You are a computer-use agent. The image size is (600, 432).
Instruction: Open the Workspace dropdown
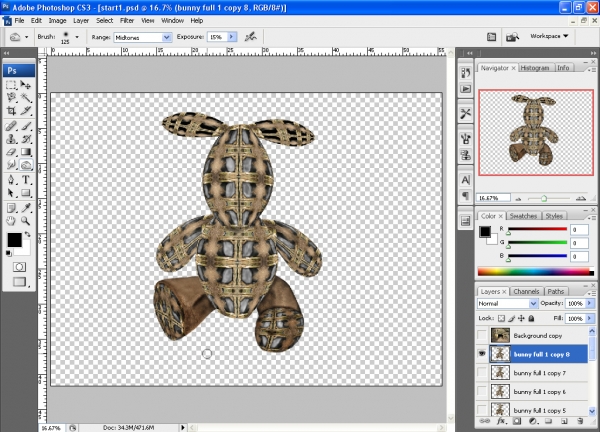pos(549,36)
